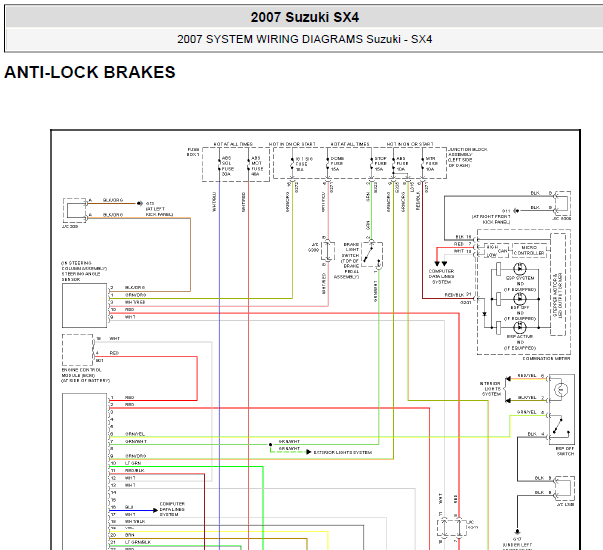The image size is (603, 550).
Task: Click the 'J/C G209' connector symbol below DOME fuse
Action: pos(327,252)
